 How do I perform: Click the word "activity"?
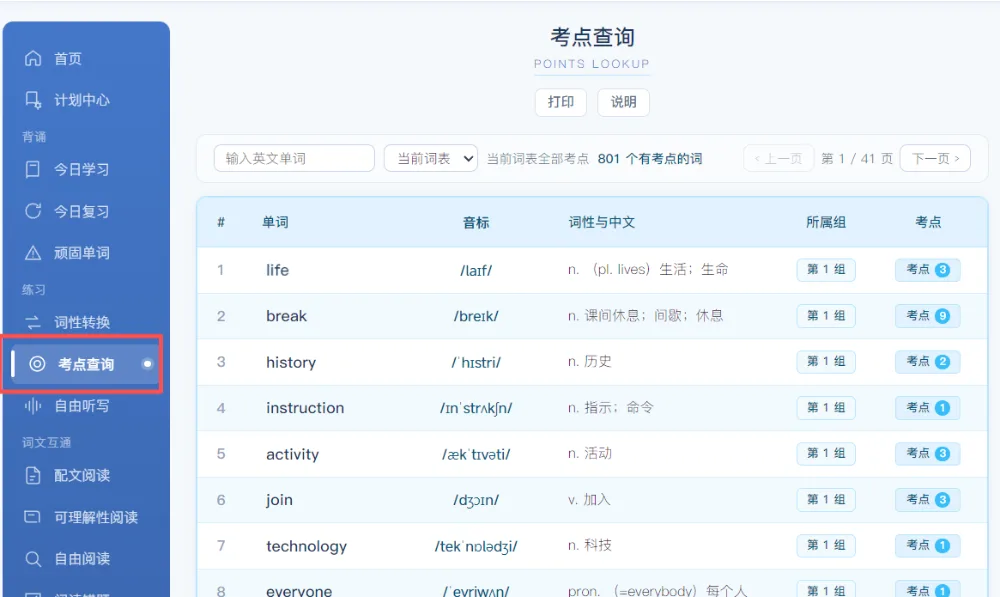292,454
